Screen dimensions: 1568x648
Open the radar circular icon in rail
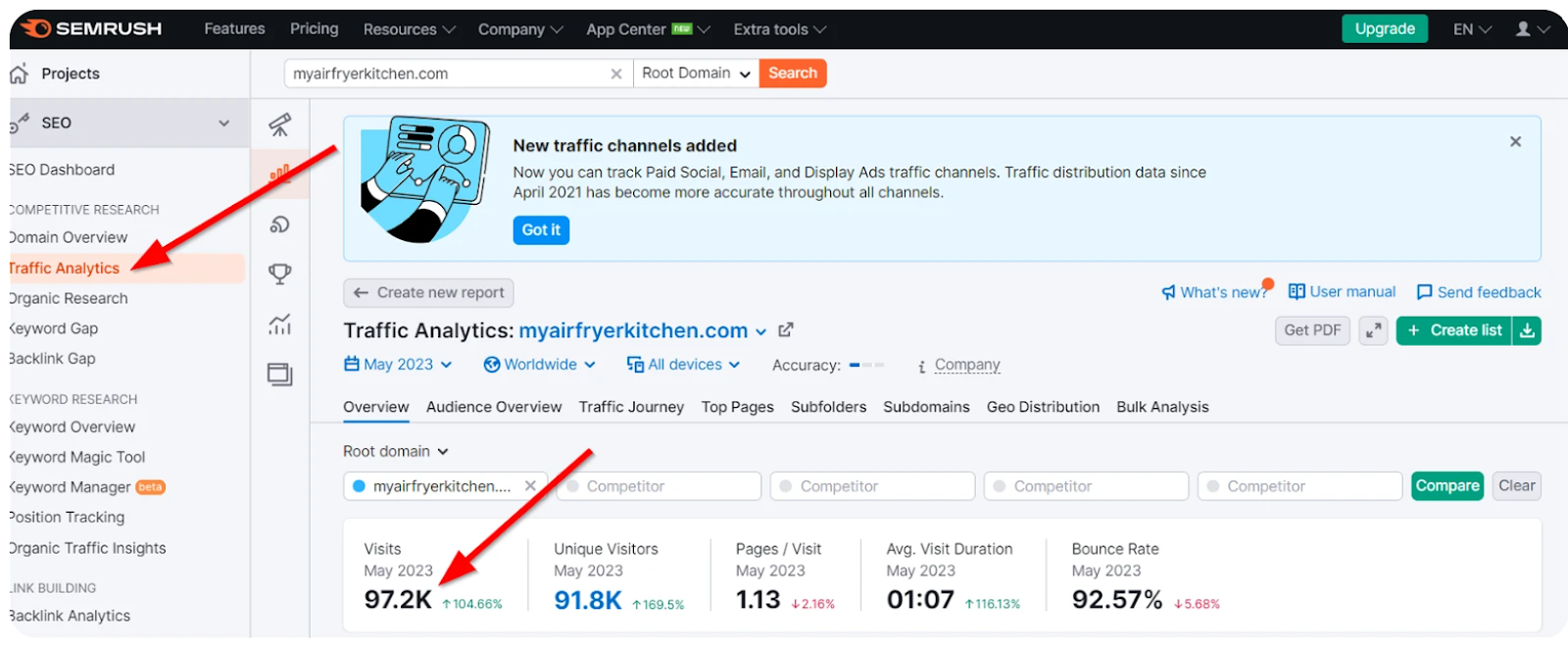[280, 224]
